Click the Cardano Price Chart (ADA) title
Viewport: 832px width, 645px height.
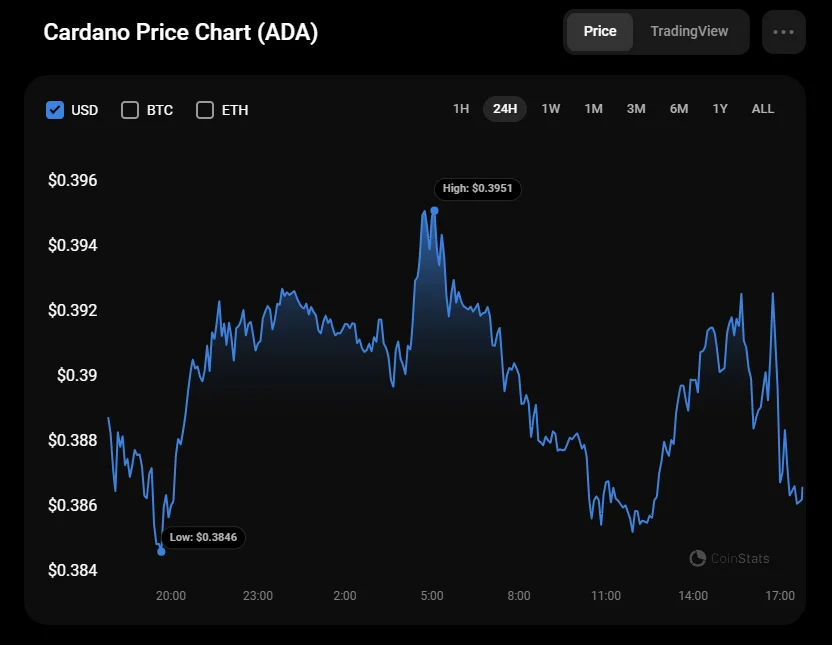pos(181,32)
